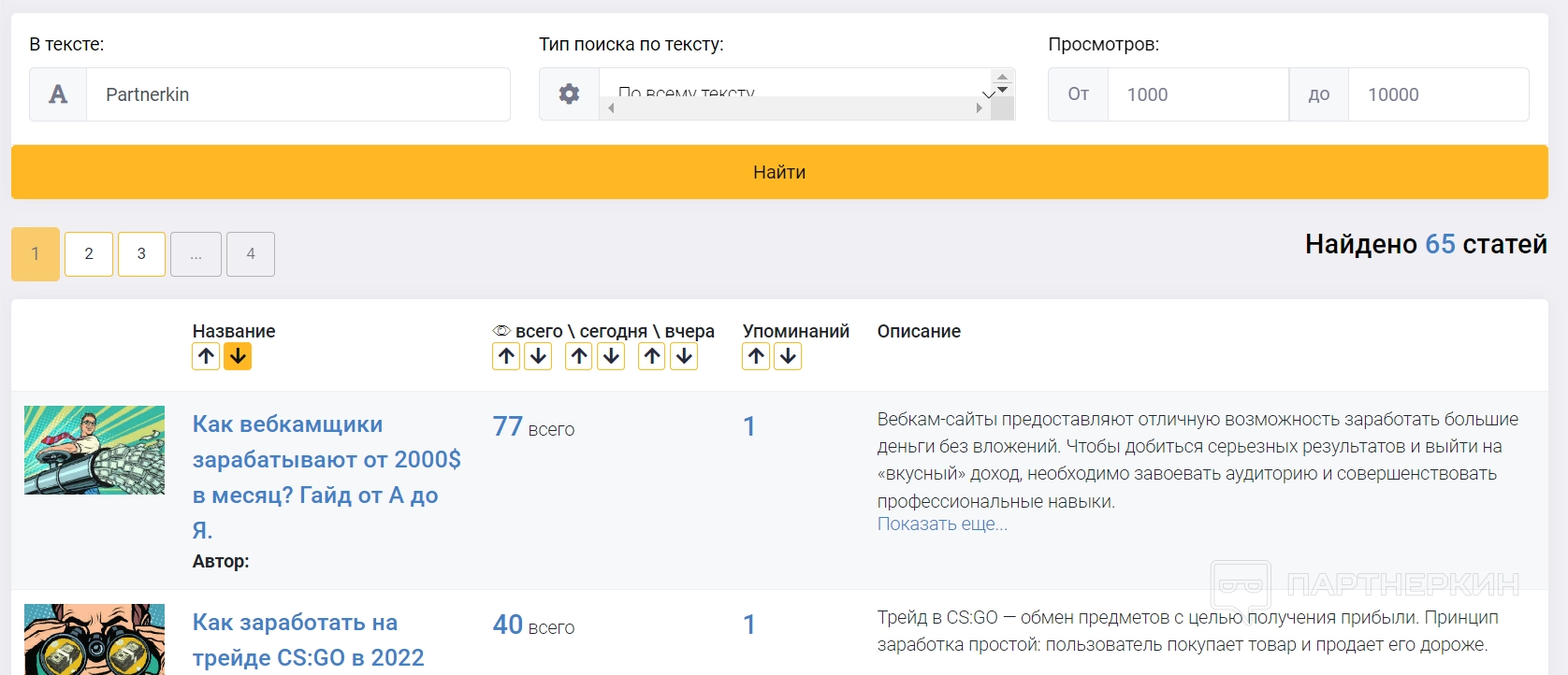The width and height of the screenshot is (1568, 675).
Task: Sort yesterday's views ascending
Action: pos(652,356)
